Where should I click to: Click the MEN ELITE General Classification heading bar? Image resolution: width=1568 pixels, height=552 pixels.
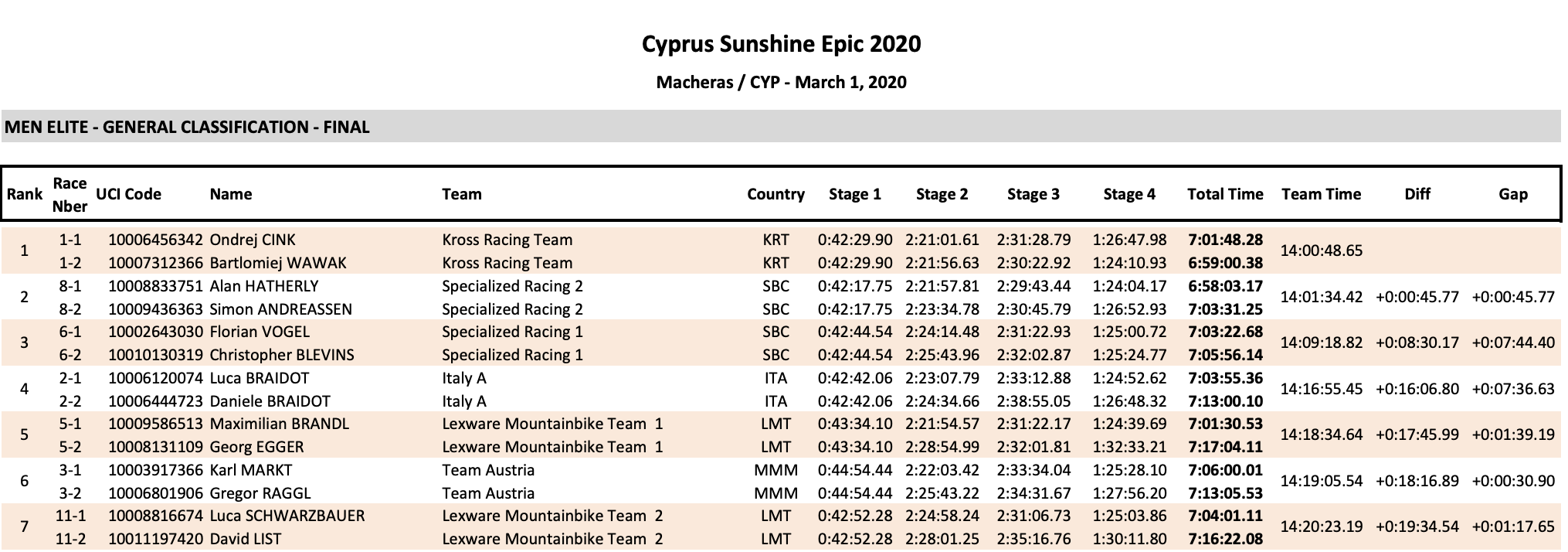(781, 127)
